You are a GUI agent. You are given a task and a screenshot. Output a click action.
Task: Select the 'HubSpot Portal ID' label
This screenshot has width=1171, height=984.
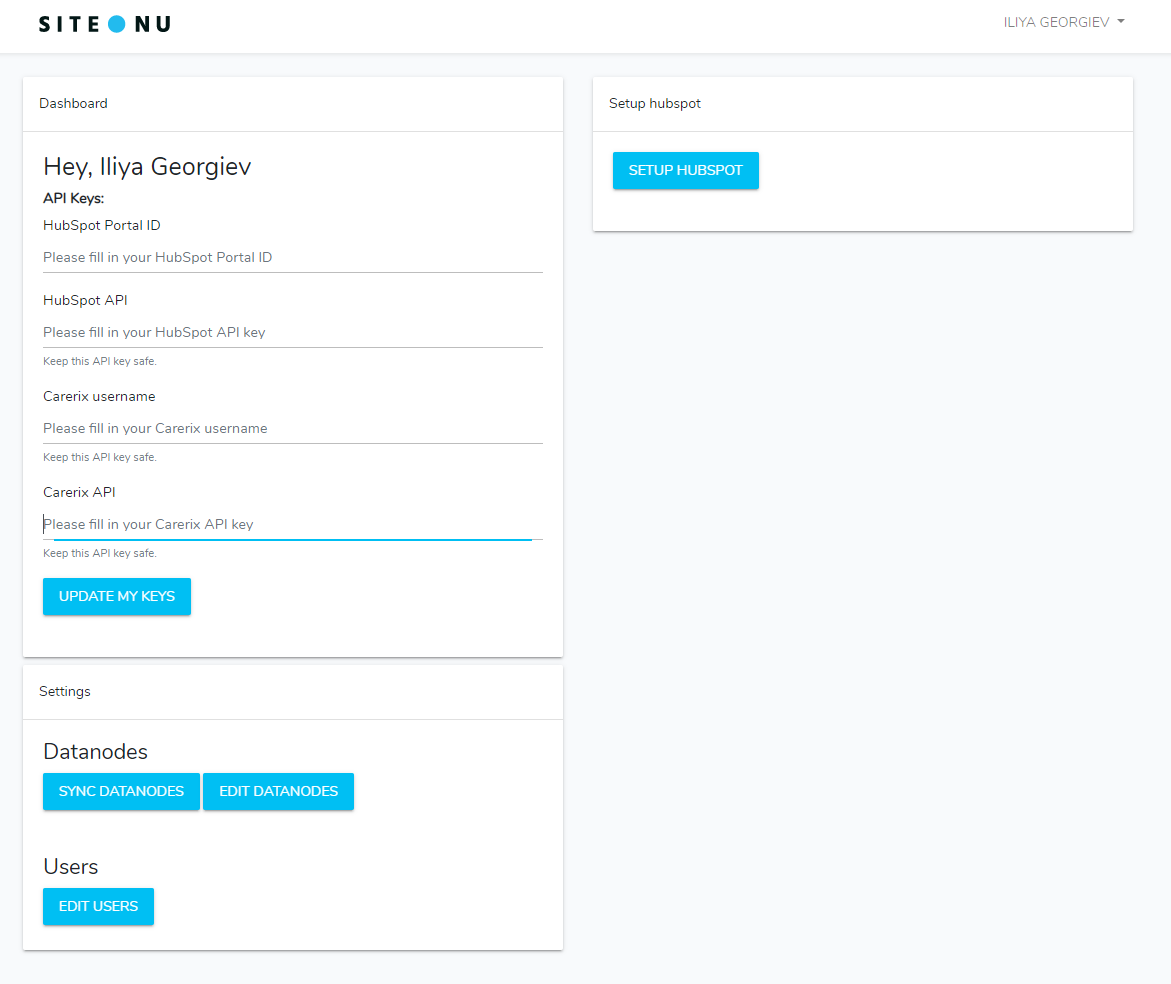click(x=102, y=225)
